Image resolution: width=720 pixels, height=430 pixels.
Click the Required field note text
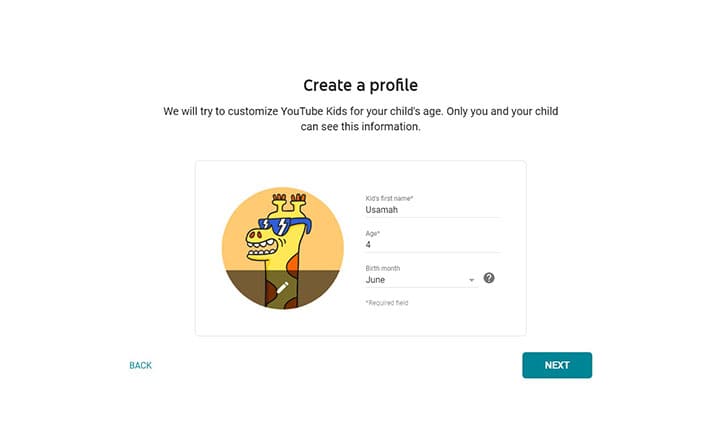tap(387, 302)
